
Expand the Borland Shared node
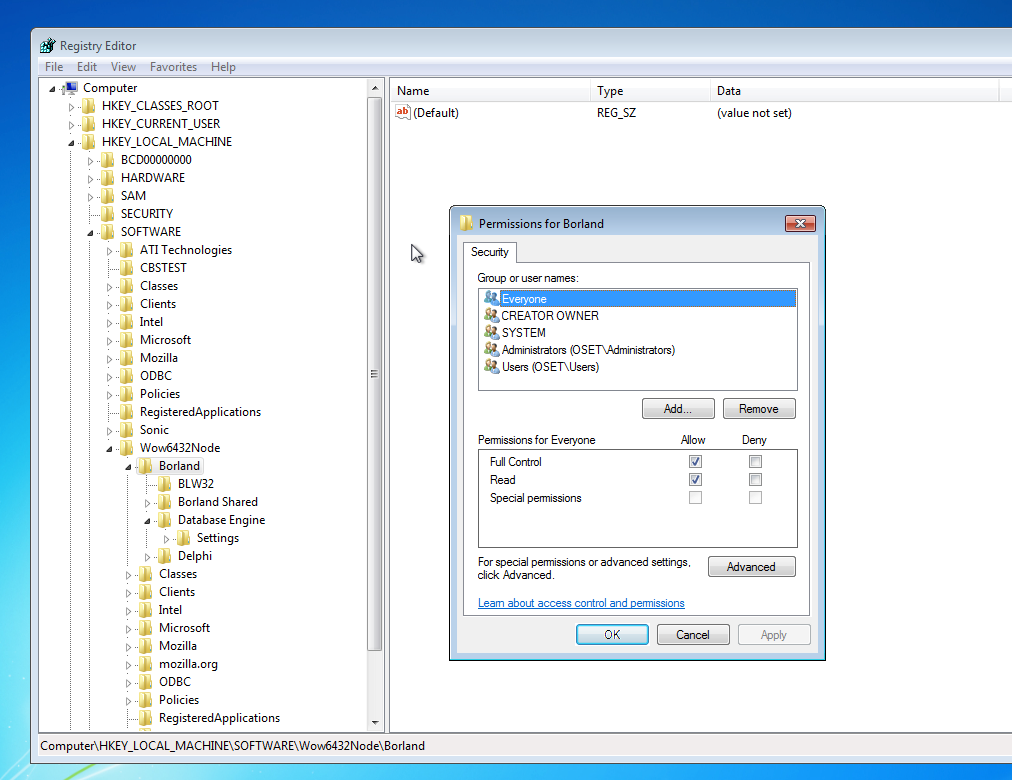[147, 503]
